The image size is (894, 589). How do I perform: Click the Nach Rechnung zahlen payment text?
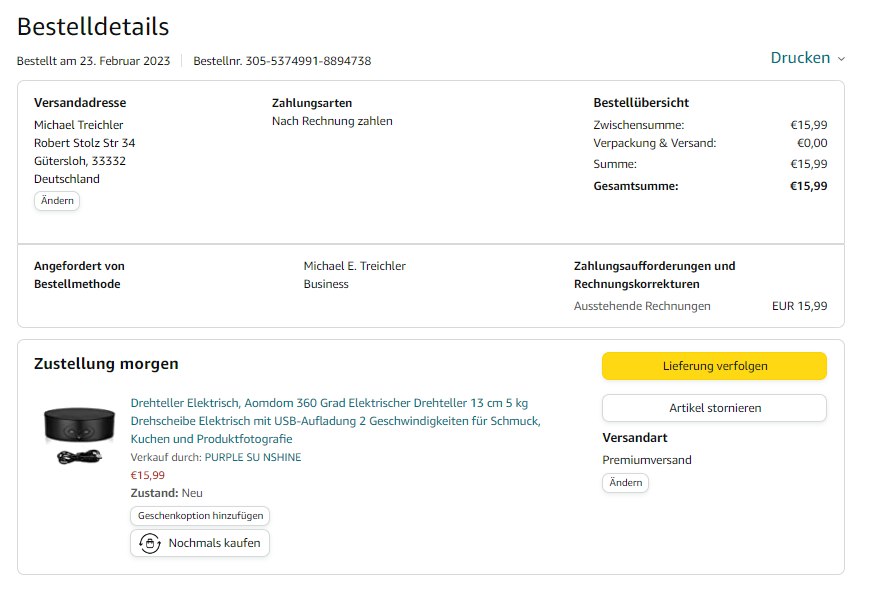332,121
